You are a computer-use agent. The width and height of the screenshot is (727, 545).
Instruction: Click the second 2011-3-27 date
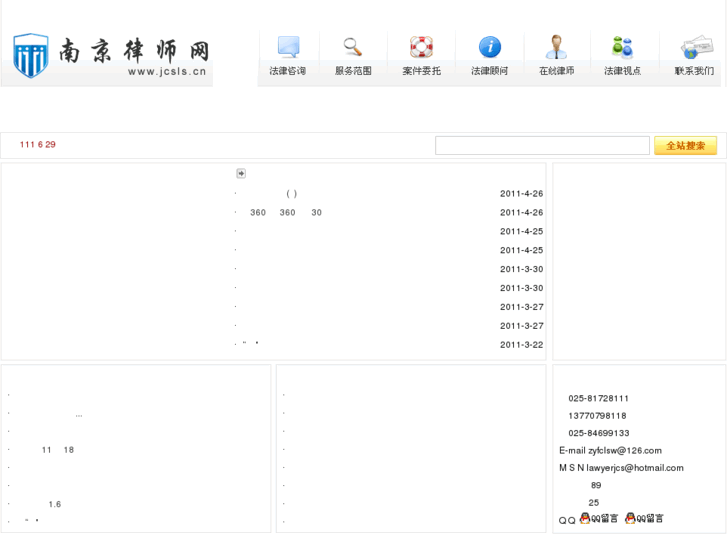(x=521, y=326)
